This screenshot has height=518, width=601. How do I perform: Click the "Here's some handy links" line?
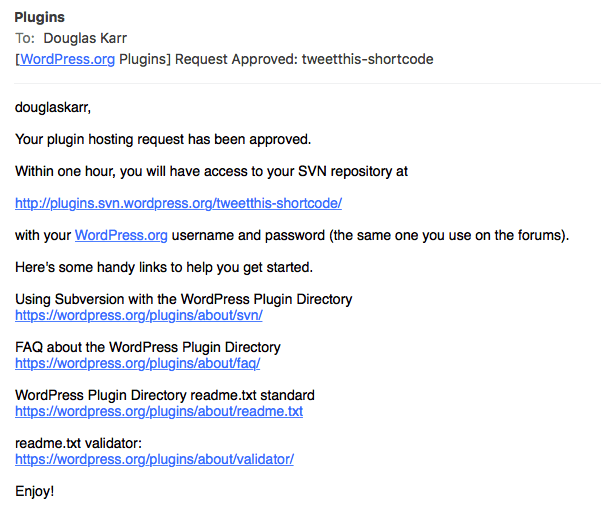tap(164, 267)
